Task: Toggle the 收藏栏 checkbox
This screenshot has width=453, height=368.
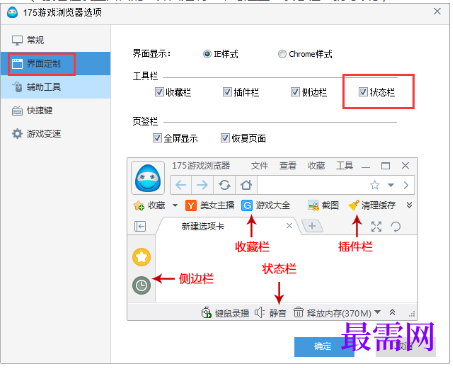Action: click(159, 92)
